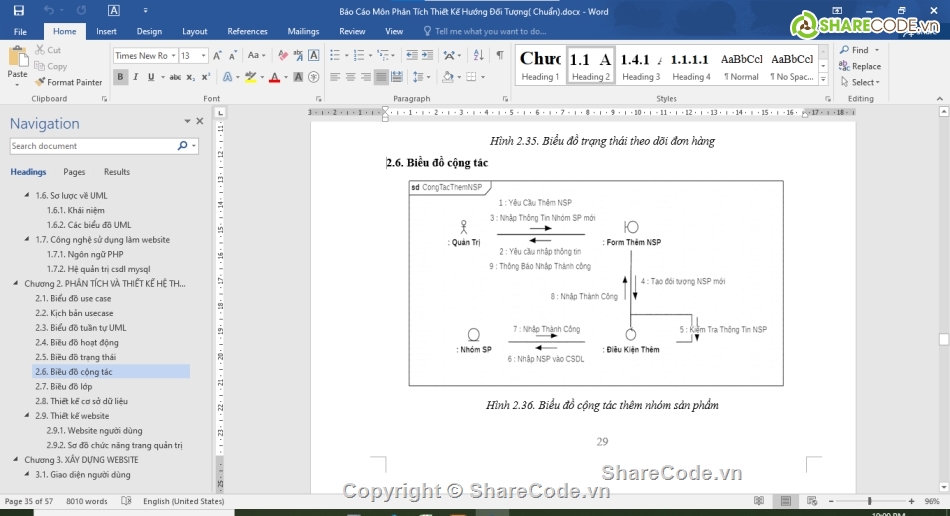The width and height of the screenshot is (950, 516).
Task: Toggle Justify alignment button
Action: (382, 77)
